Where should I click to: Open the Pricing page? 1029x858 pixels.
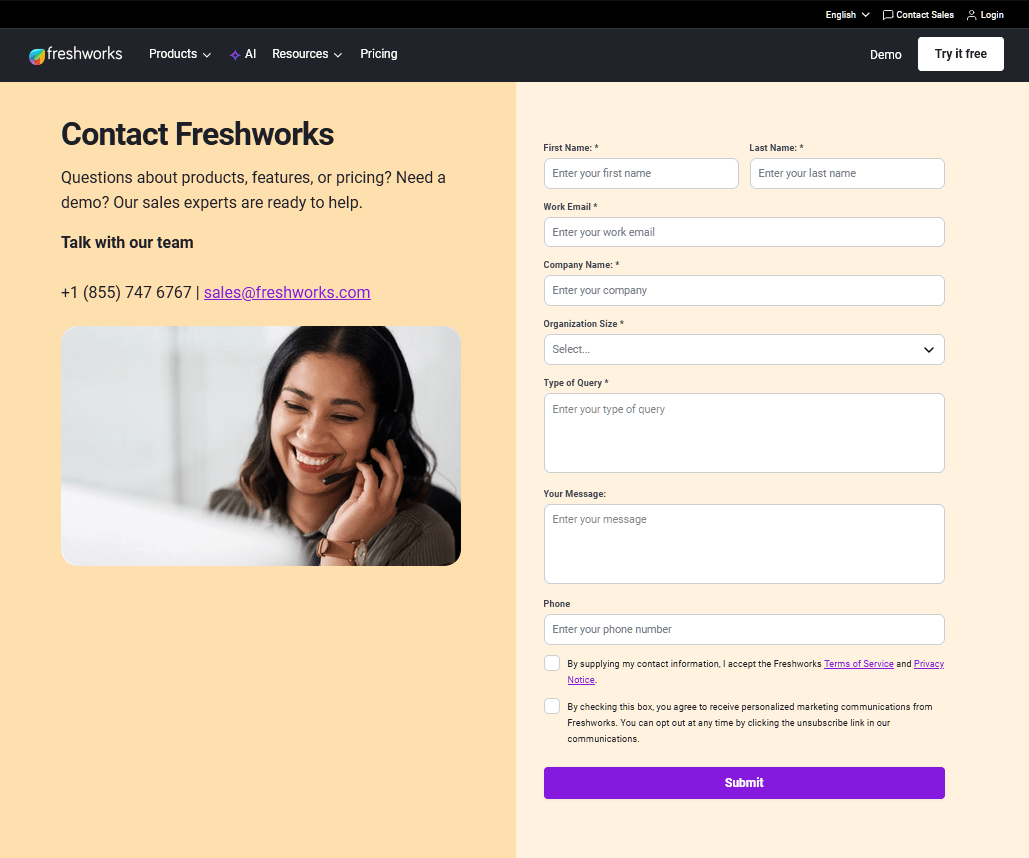(x=379, y=54)
